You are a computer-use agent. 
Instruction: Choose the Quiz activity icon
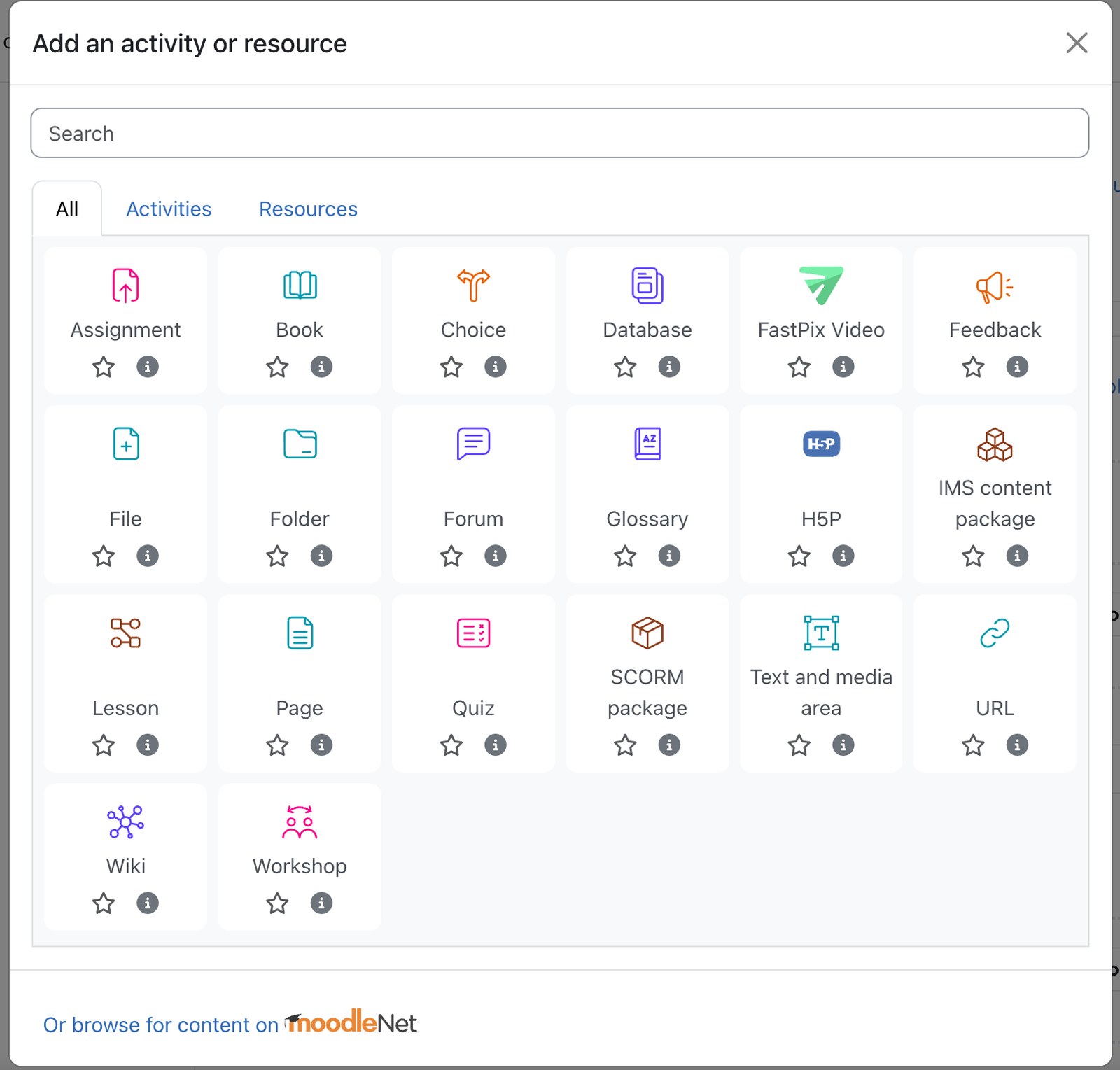(473, 633)
